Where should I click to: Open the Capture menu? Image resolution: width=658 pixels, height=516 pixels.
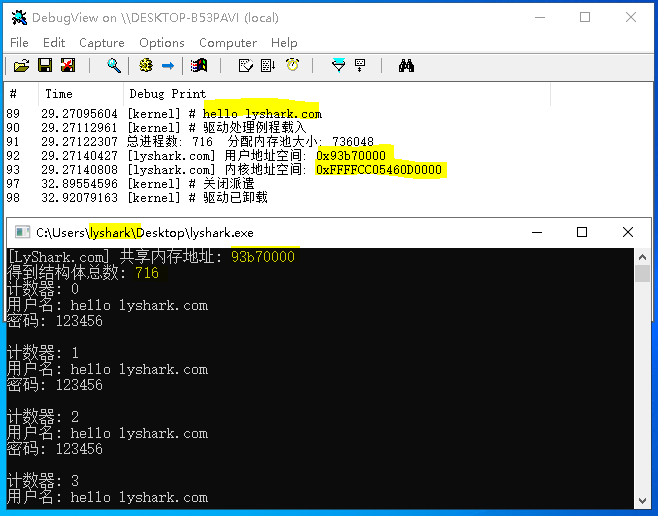click(x=102, y=43)
